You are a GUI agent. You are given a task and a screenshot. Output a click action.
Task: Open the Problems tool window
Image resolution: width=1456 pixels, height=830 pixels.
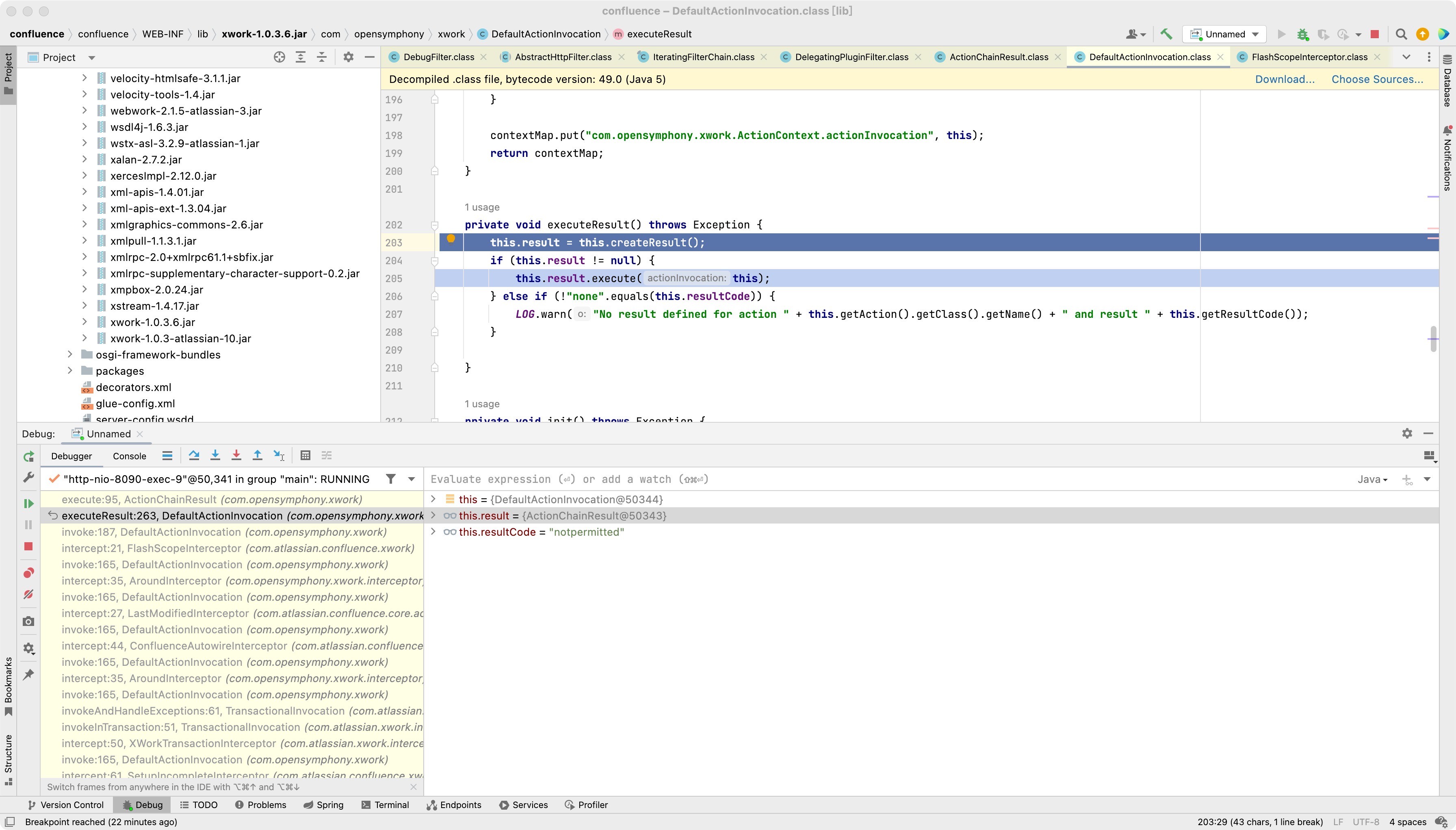[x=260, y=805]
